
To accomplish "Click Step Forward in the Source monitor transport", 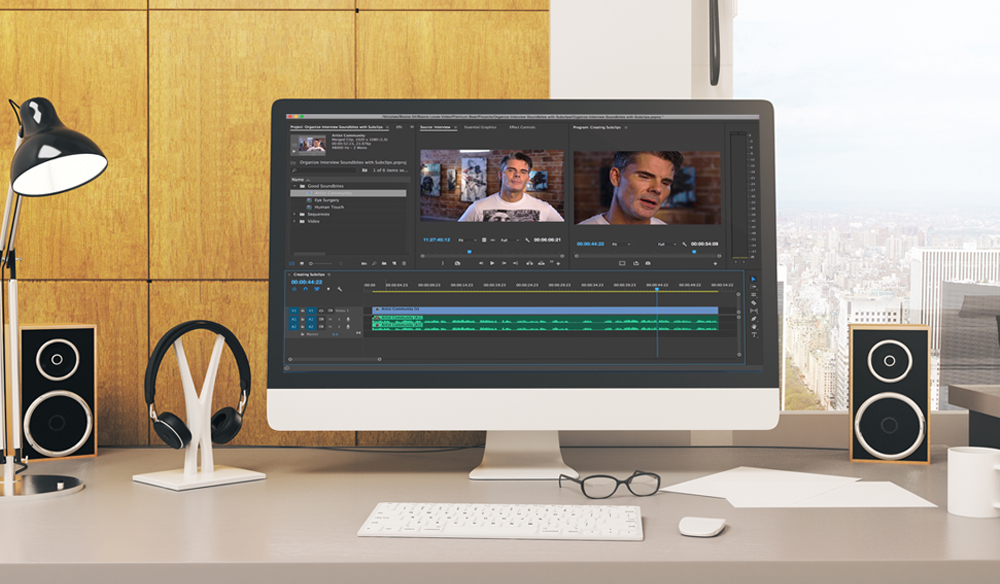I will click(504, 262).
